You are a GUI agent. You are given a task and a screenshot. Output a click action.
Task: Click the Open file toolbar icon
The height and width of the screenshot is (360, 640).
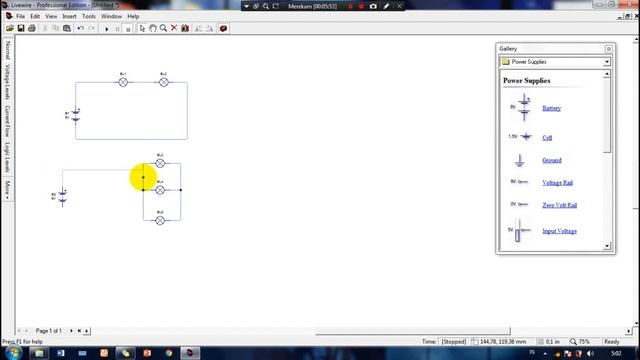pos(9,29)
